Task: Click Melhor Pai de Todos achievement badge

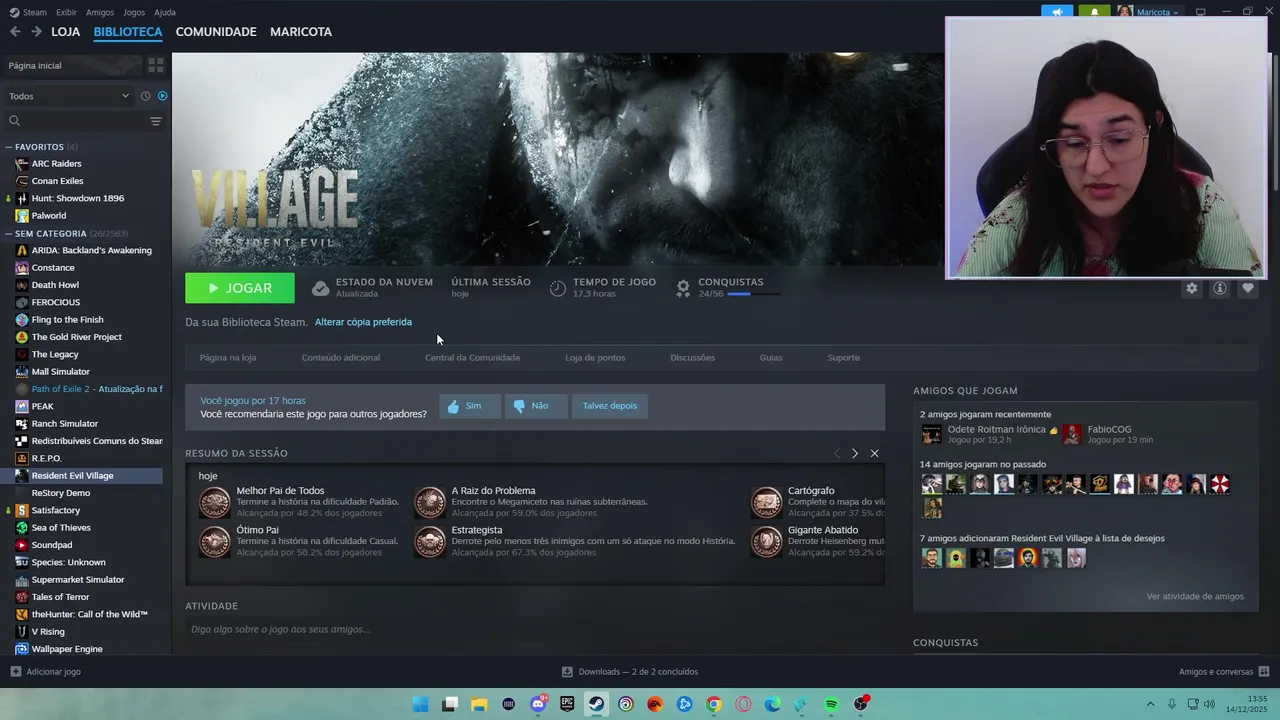Action: 214,502
